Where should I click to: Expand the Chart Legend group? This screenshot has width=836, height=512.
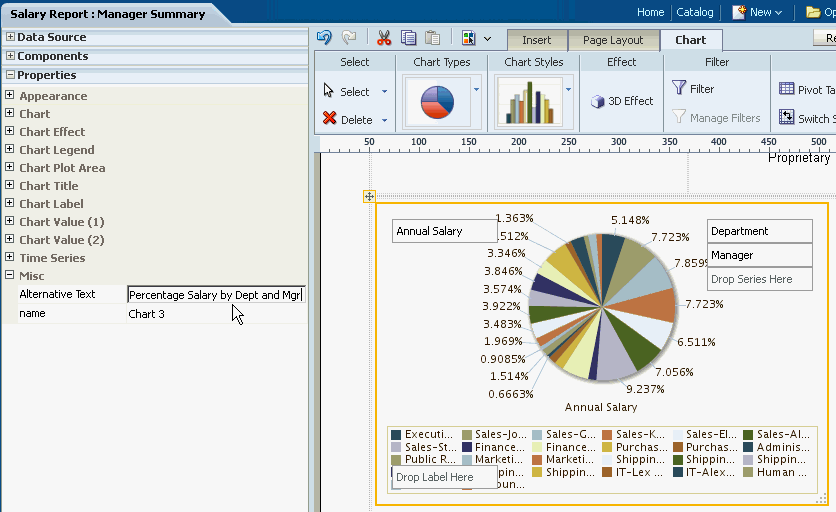[9, 149]
